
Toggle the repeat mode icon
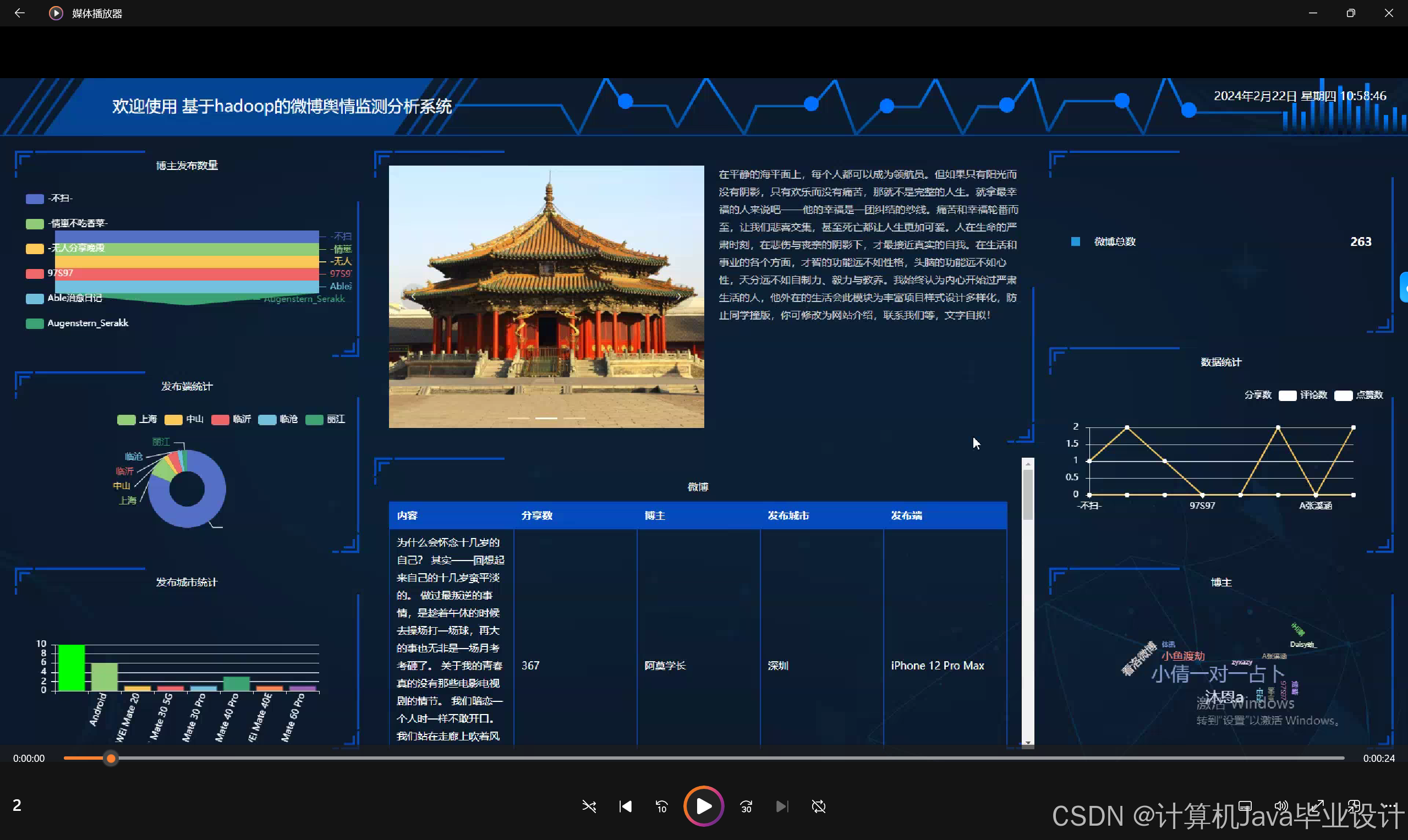point(818,806)
